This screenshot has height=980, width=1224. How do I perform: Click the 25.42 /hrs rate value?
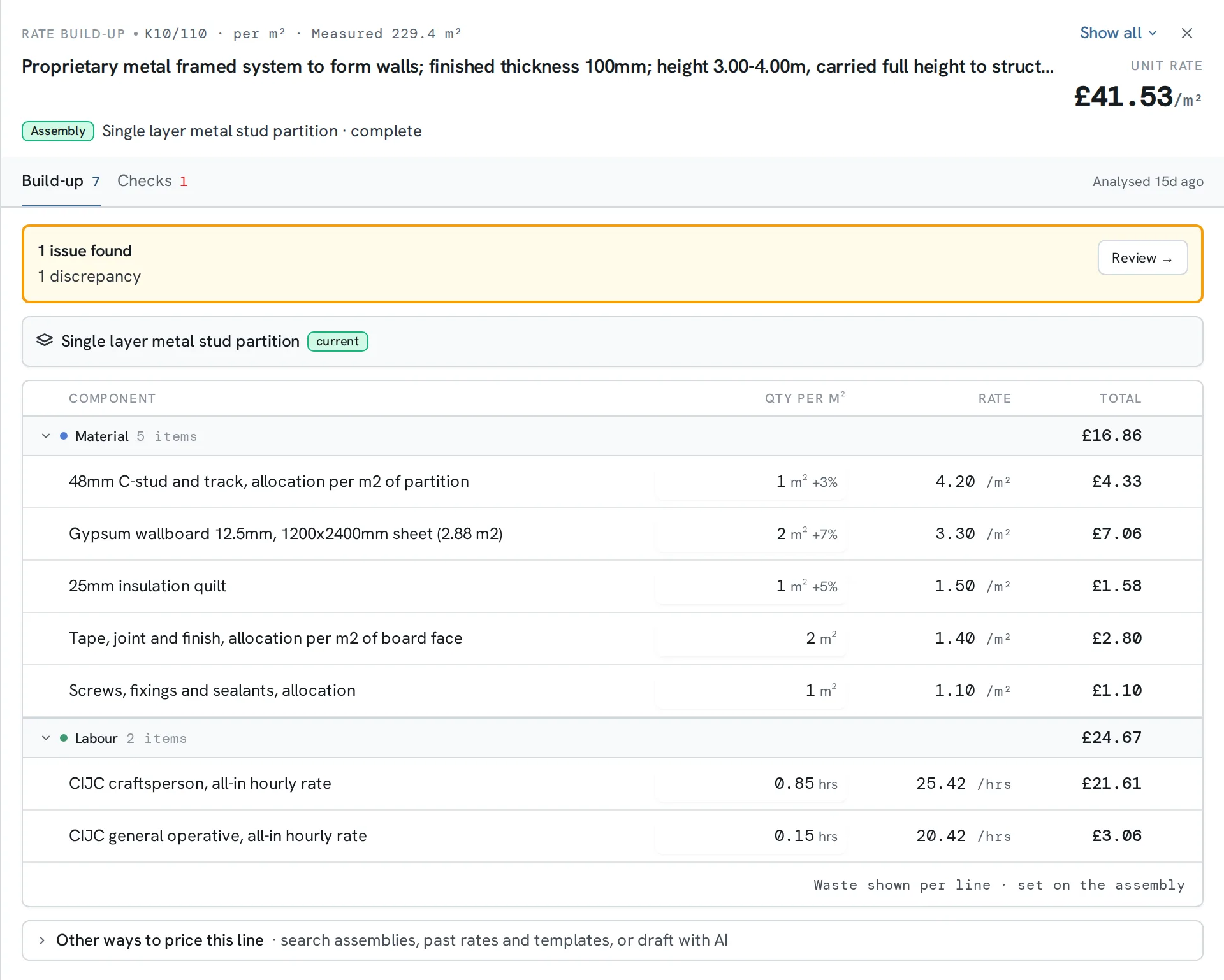[964, 784]
